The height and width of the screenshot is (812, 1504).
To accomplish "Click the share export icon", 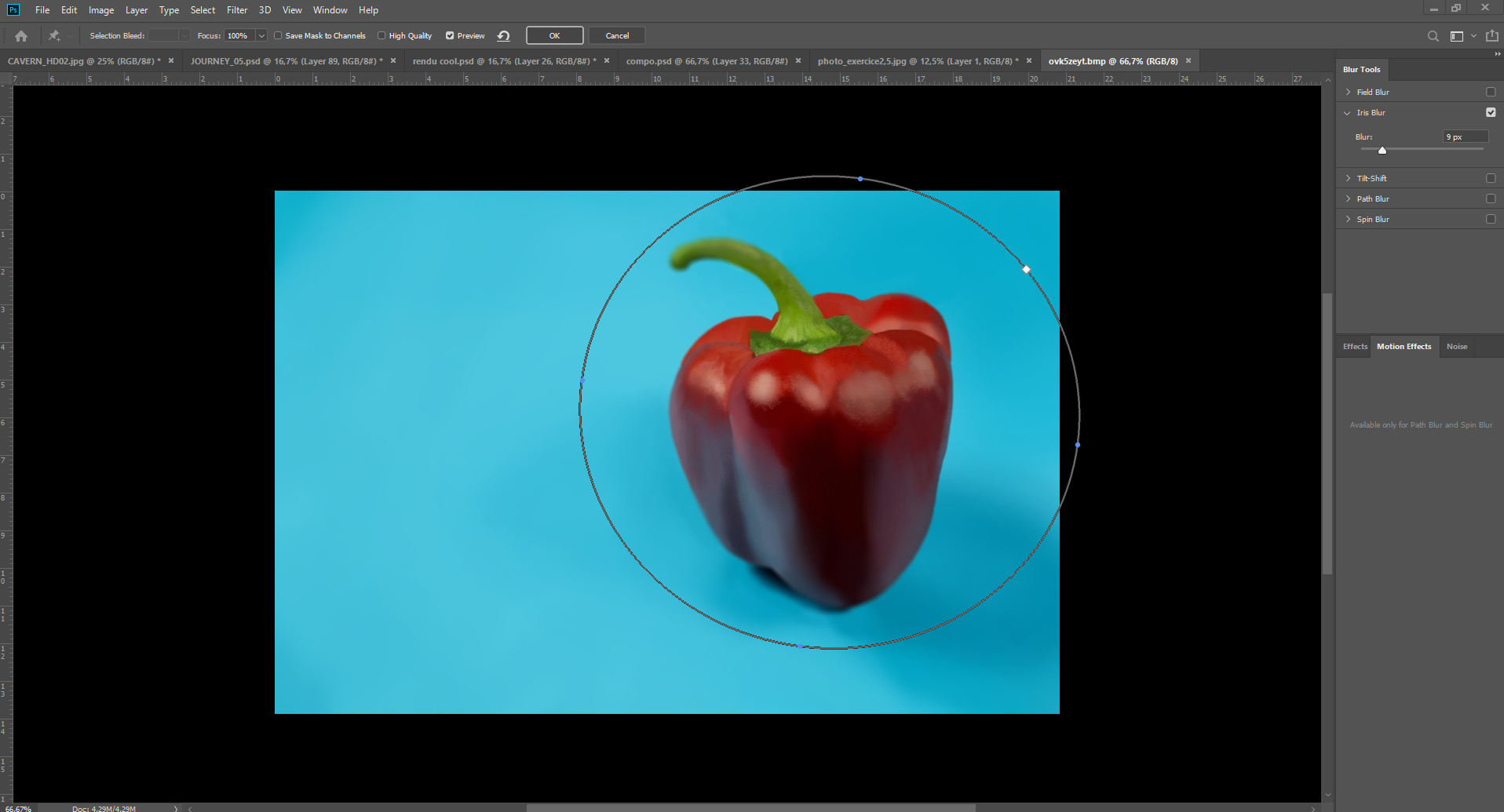I will click(x=1491, y=36).
